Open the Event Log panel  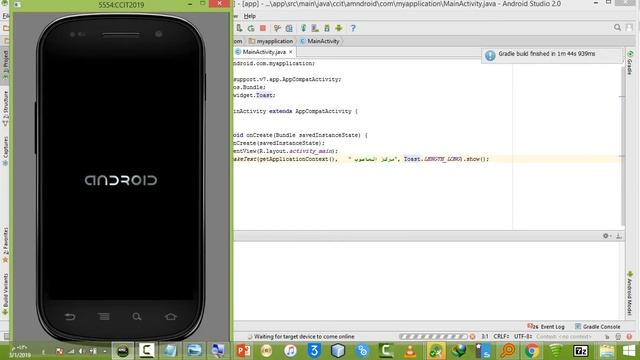click(546, 327)
